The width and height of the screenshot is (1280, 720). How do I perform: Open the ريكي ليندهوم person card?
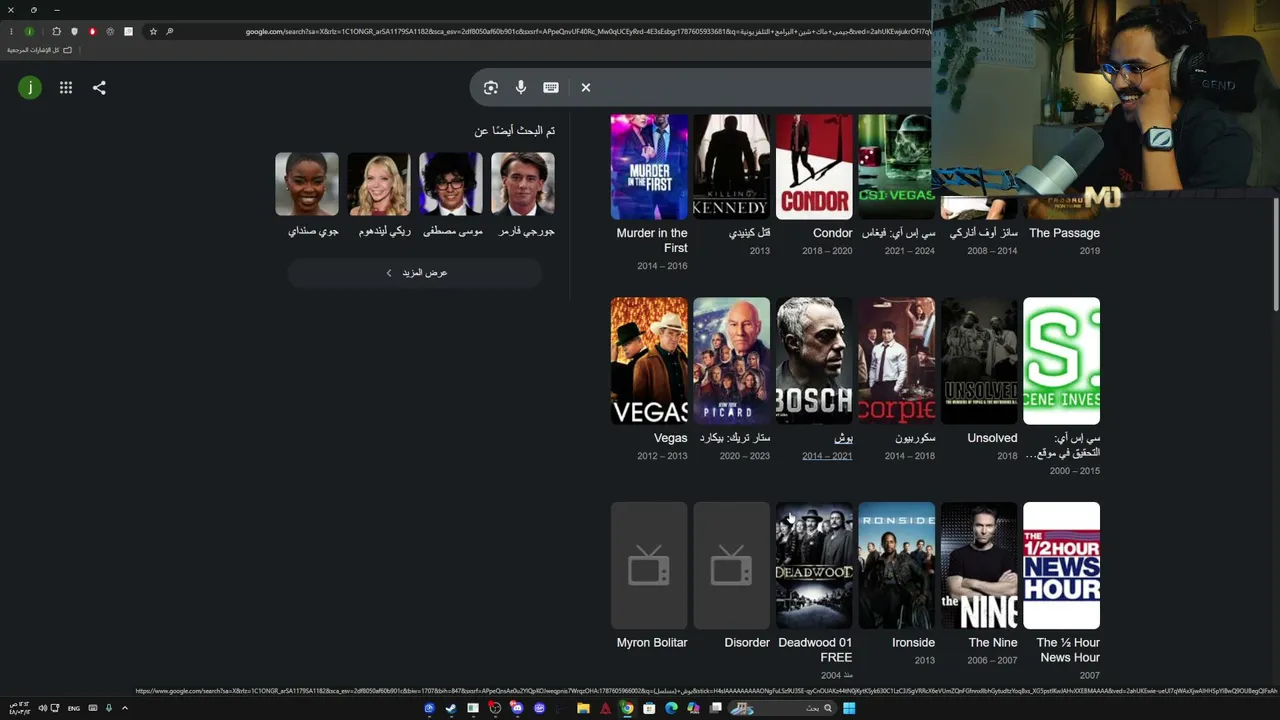coord(379,196)
